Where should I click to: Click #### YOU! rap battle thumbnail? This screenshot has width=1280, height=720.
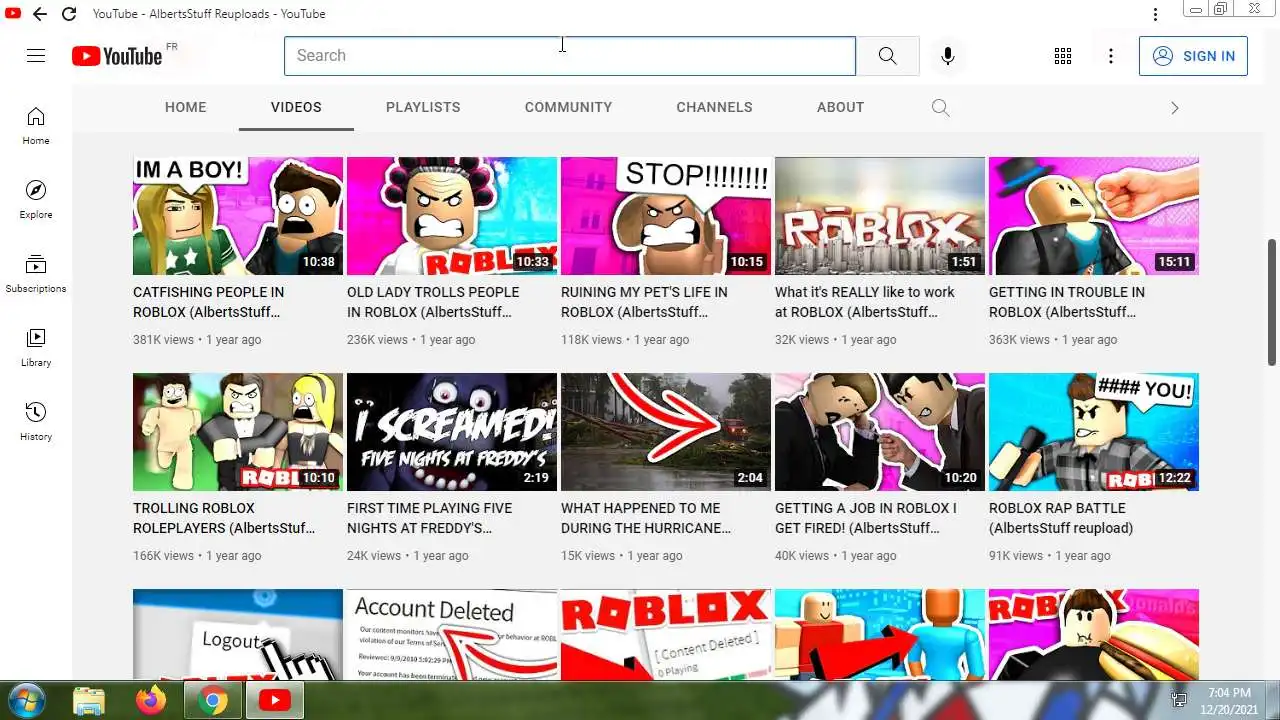tap(1094, 432)
